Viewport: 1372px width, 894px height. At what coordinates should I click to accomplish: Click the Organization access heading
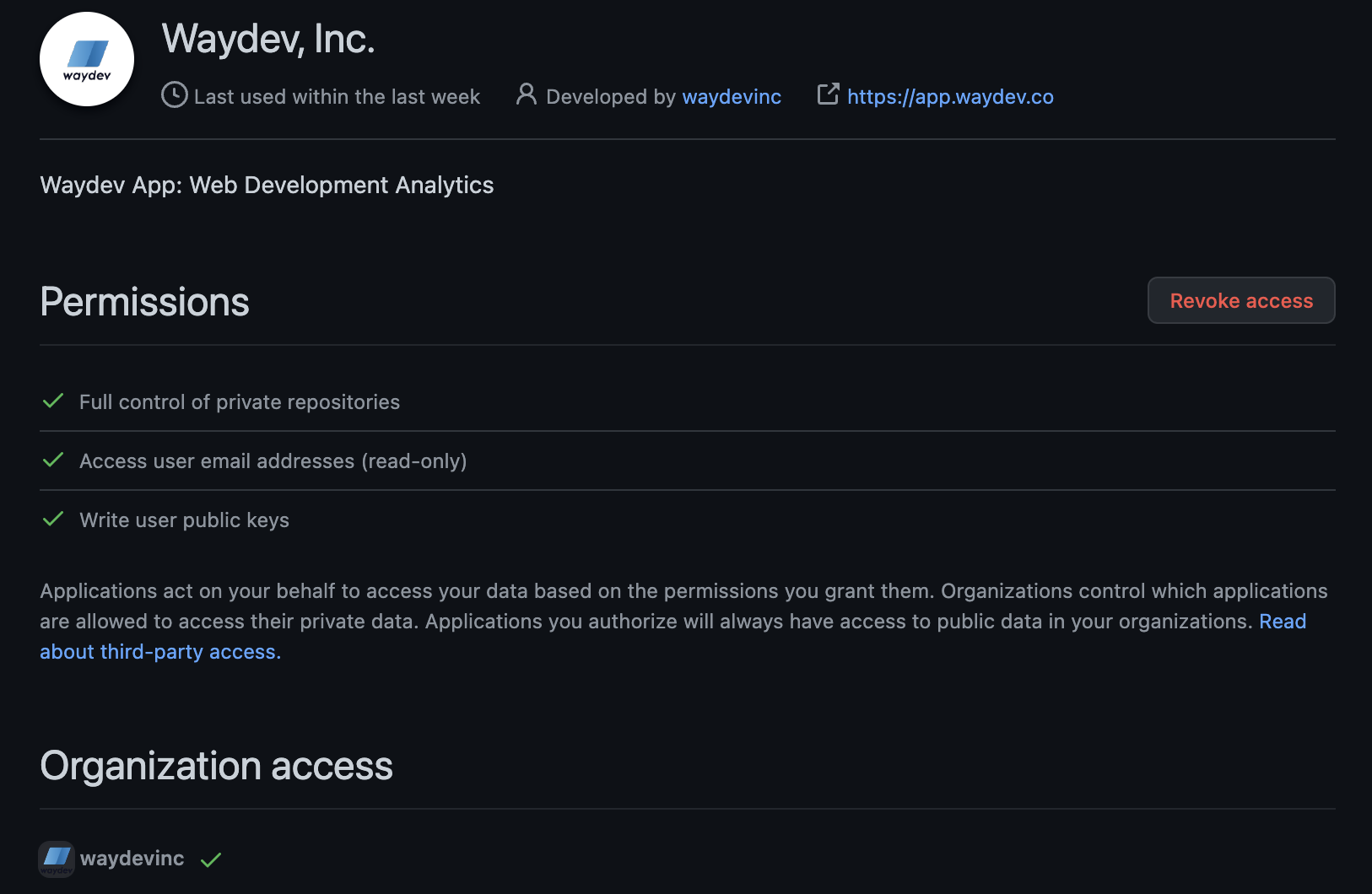tap(216, 766)
